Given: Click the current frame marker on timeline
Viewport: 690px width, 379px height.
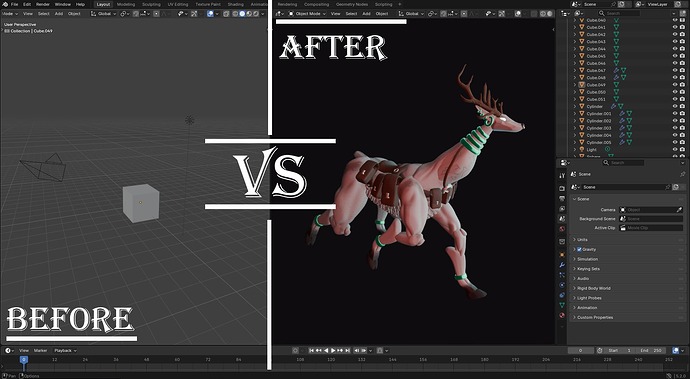Looking at the screenshot, I should [24, 360].
